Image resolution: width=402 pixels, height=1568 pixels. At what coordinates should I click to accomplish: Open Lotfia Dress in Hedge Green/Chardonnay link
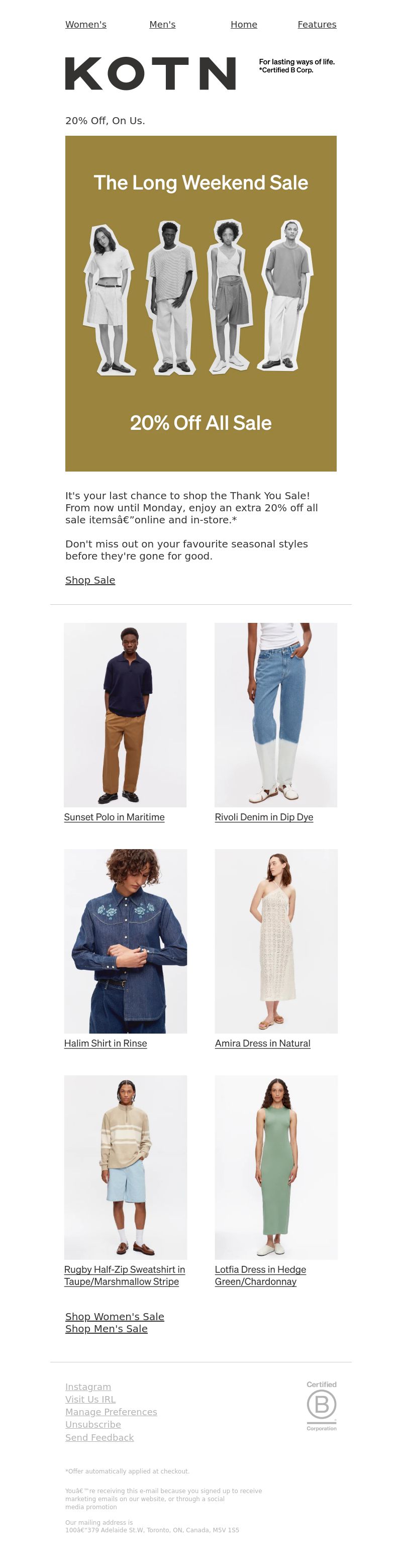(260, 1275)
